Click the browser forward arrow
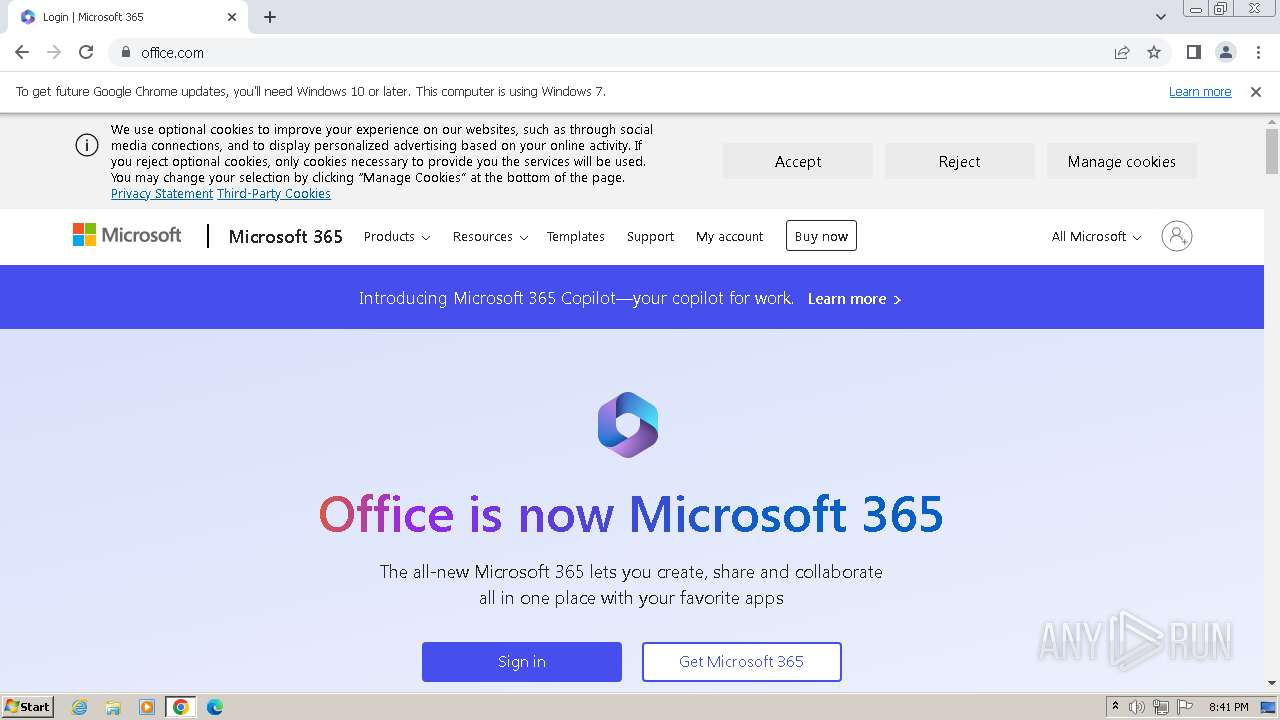The width and height of the screenshot is (1280, 720). 54,52
